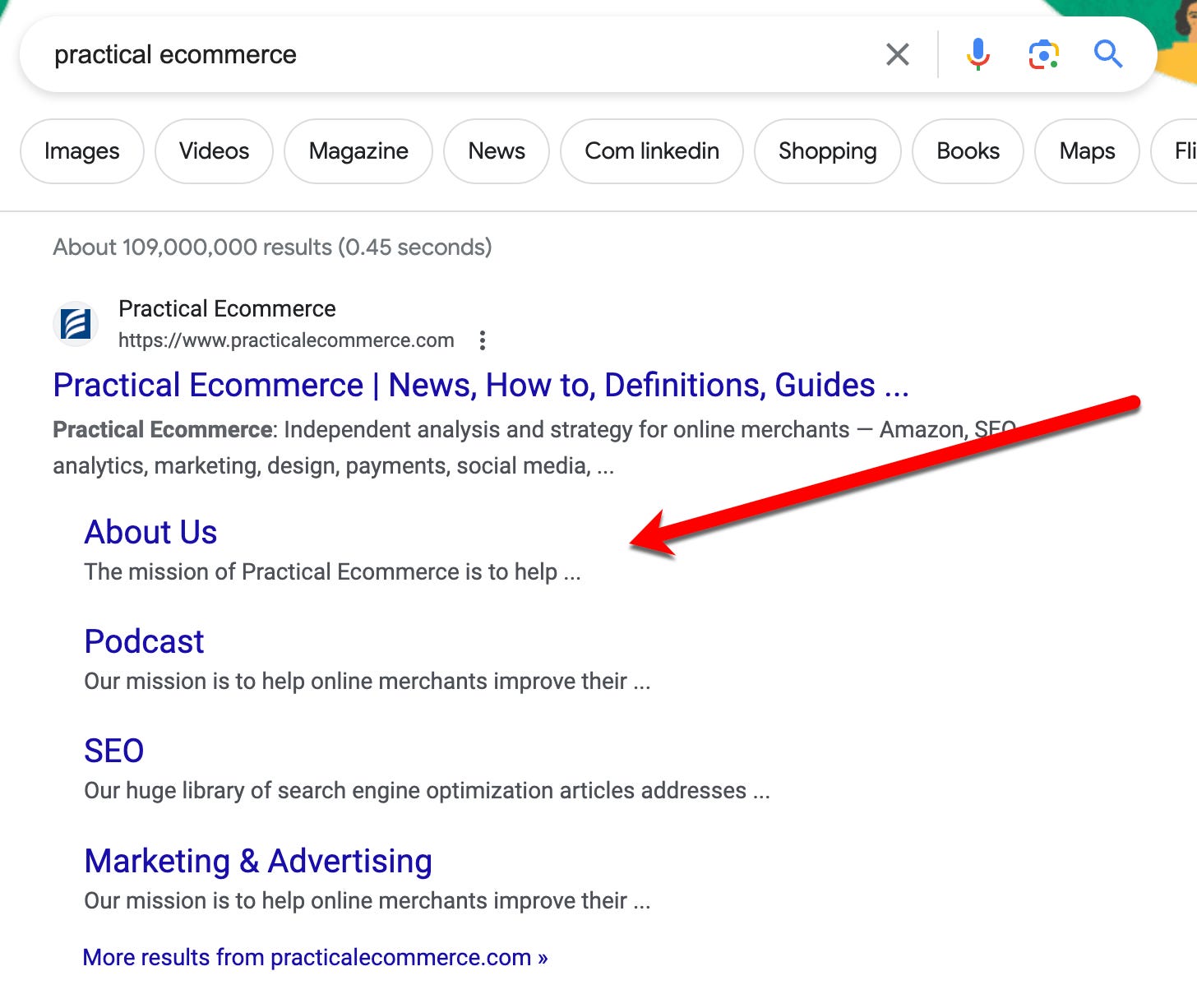Select the Com linkedin filter chip

[x=652, y=151]
